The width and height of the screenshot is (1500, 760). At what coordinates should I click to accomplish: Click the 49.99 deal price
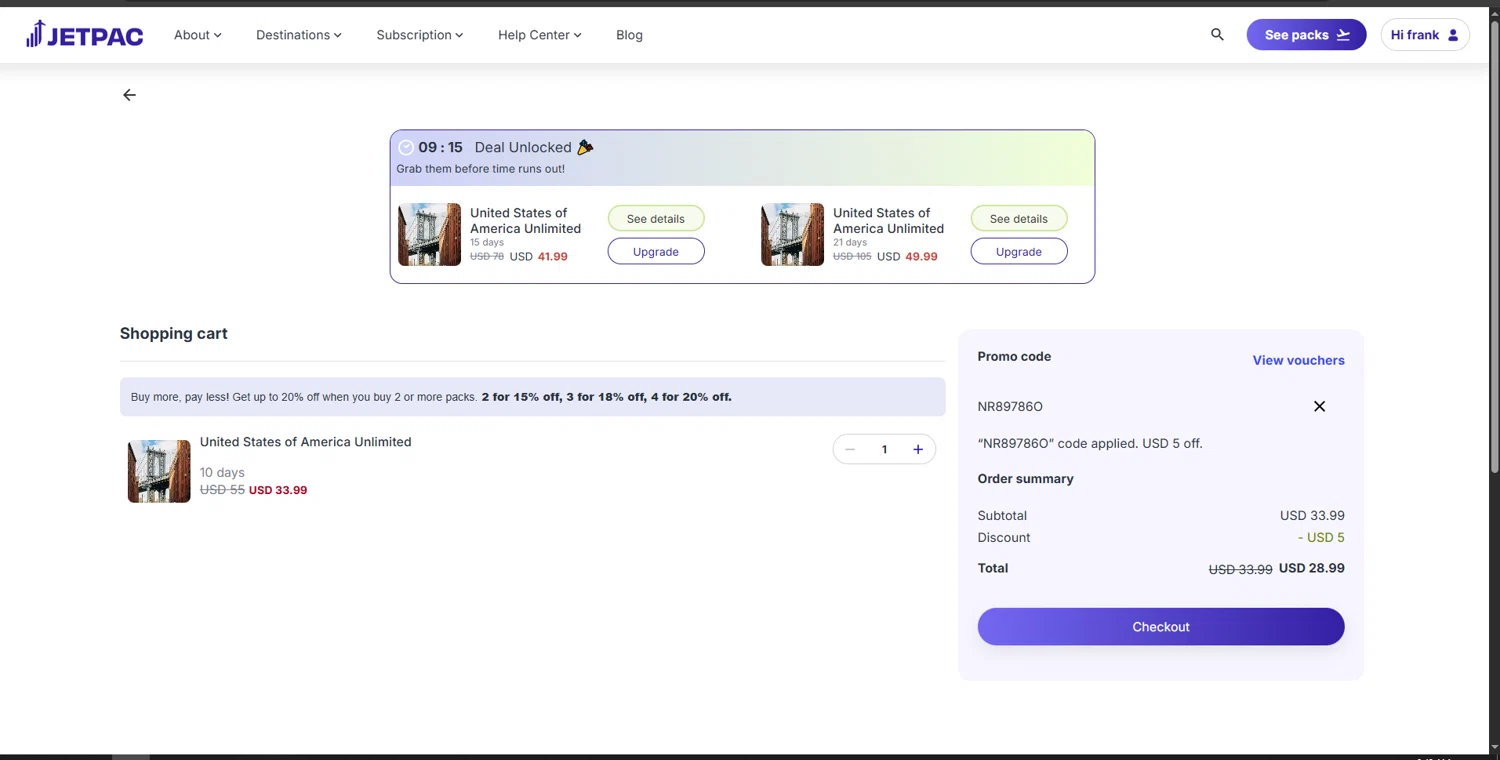tap(921, 256)
